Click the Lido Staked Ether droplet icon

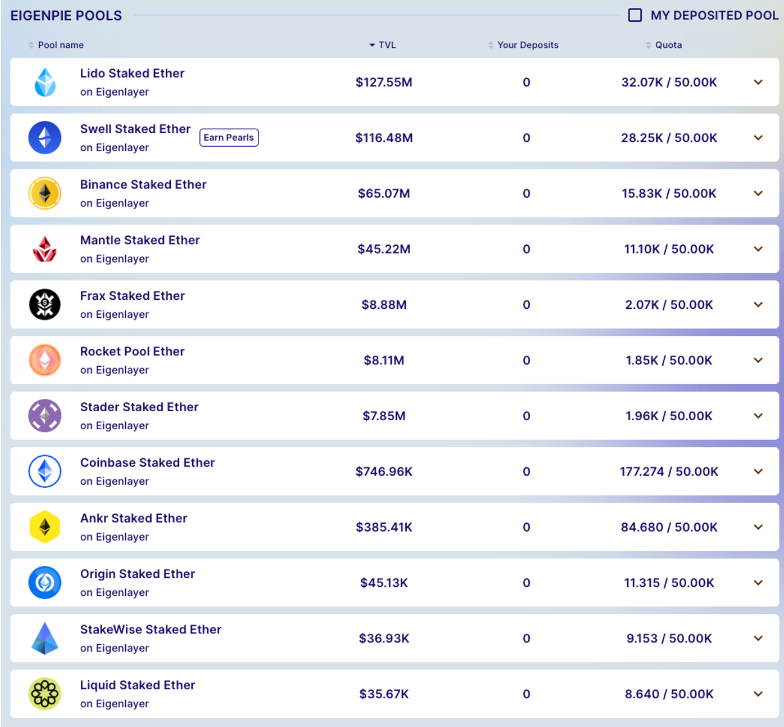(45, 82)
